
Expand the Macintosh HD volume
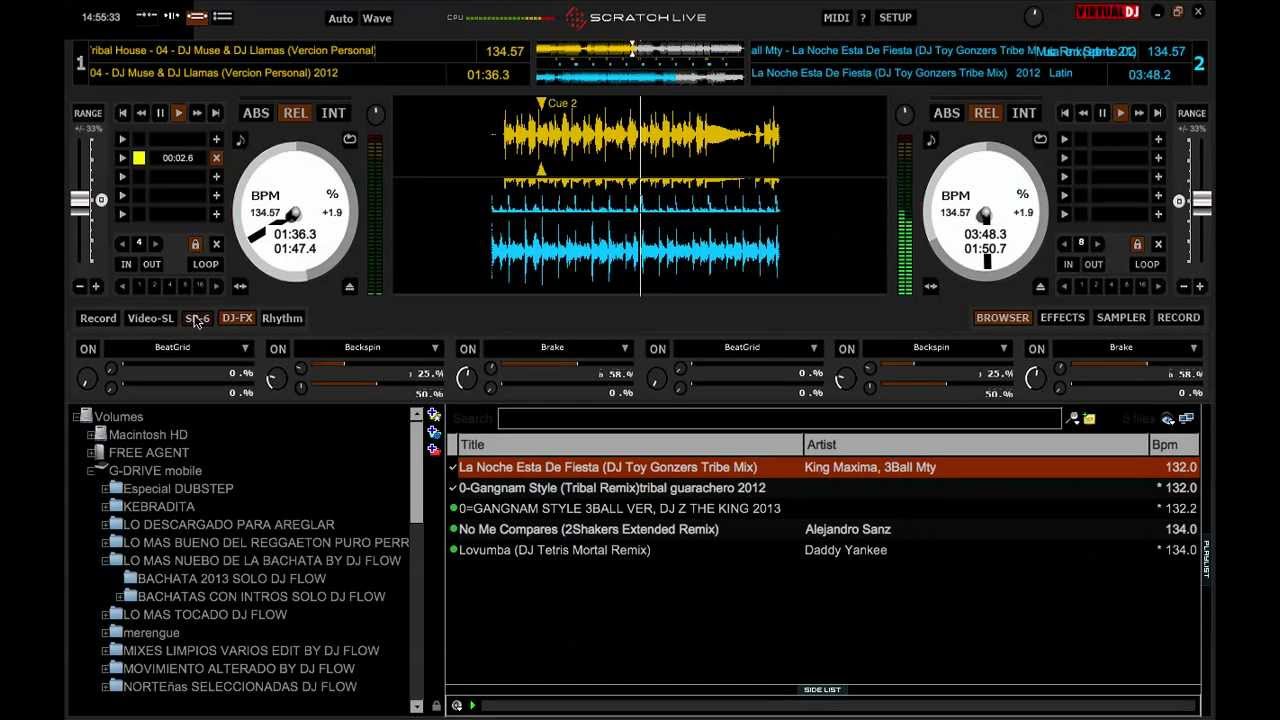[x=90, y=435]
